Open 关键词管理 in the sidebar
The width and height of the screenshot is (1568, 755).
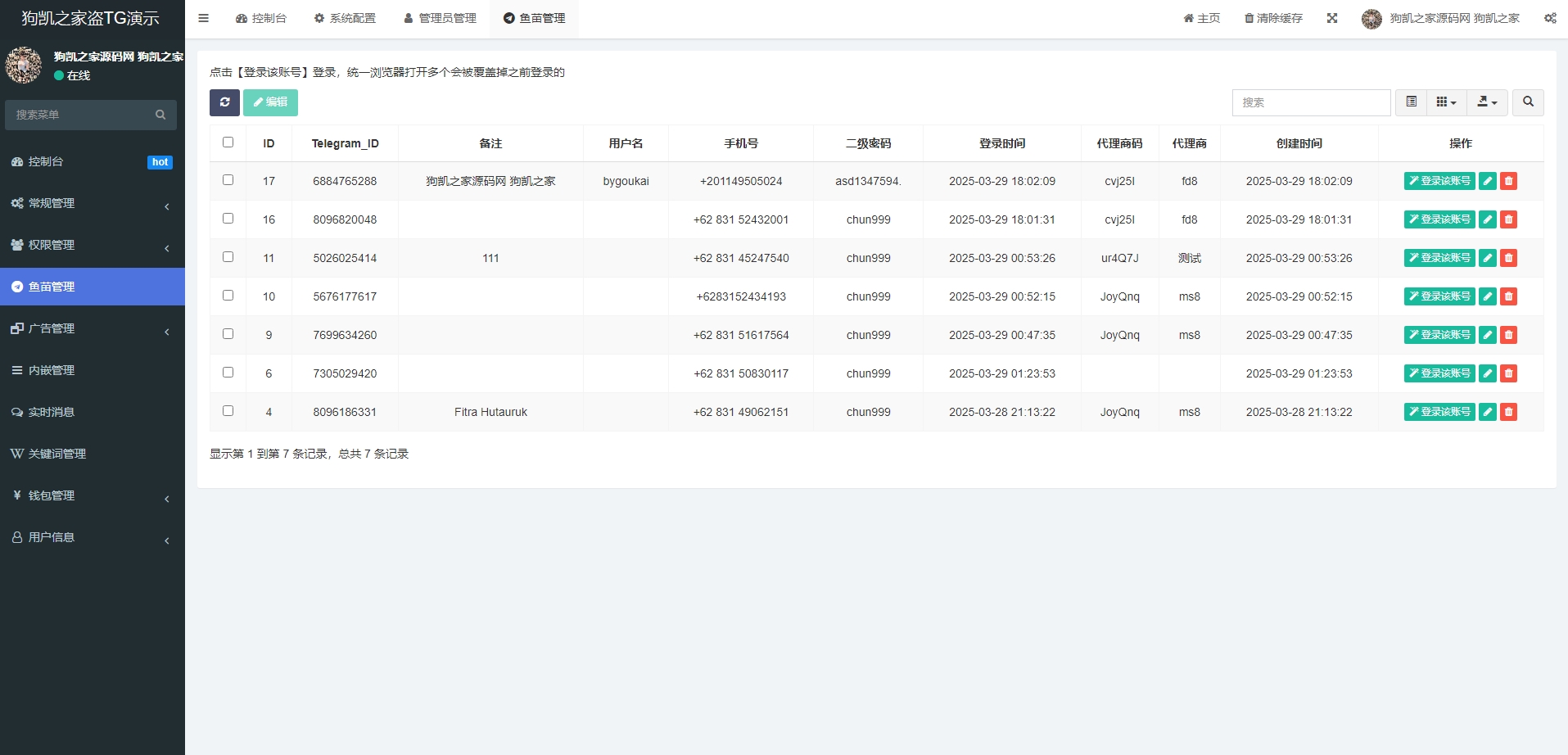(x=57, y=454)
